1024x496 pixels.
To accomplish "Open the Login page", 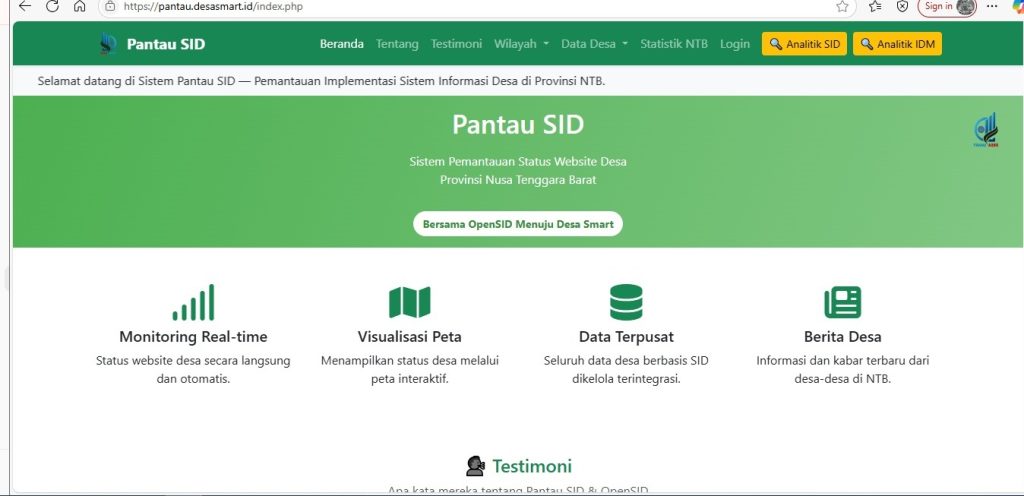I will 735,44.
